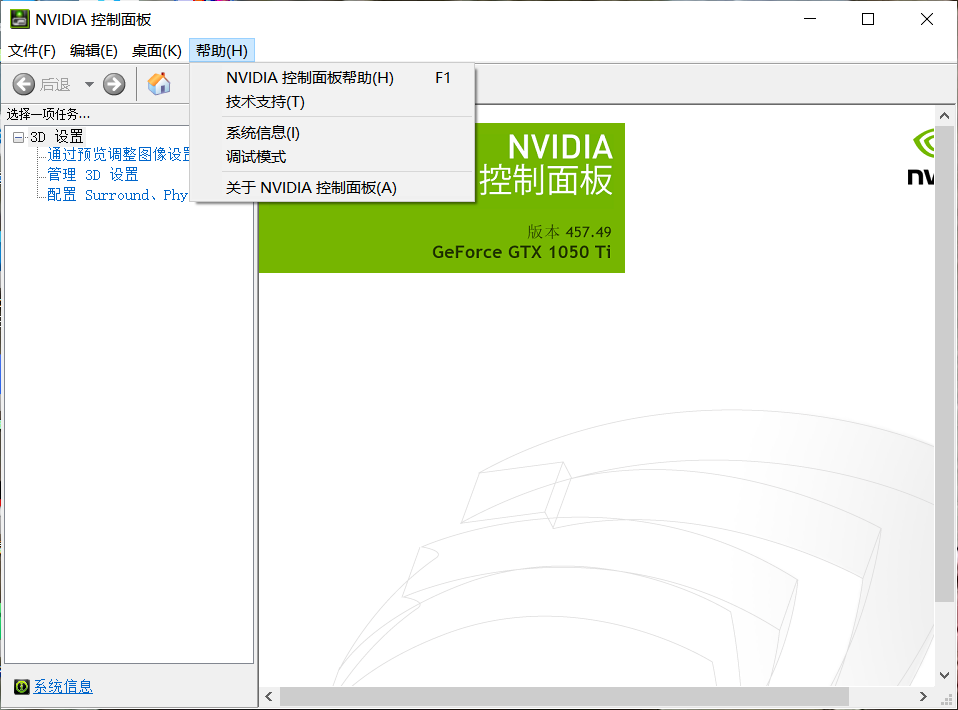Click the system information icon at bottom left
Image resolution: width=958 pixels, height=710 pixels.
[x=21, y=687]
